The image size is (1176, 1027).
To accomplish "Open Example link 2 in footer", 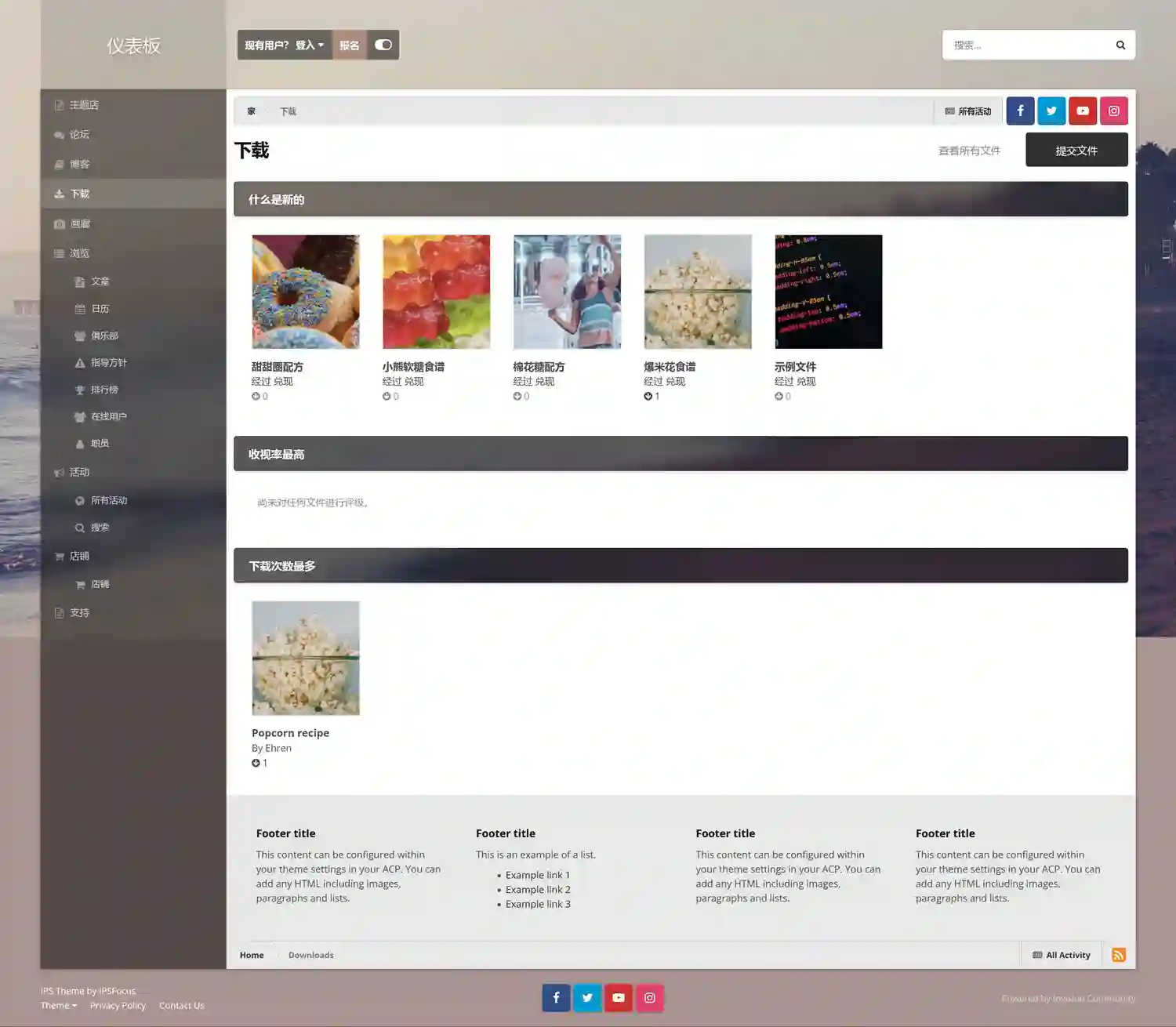I will click(x=538, y=889).
